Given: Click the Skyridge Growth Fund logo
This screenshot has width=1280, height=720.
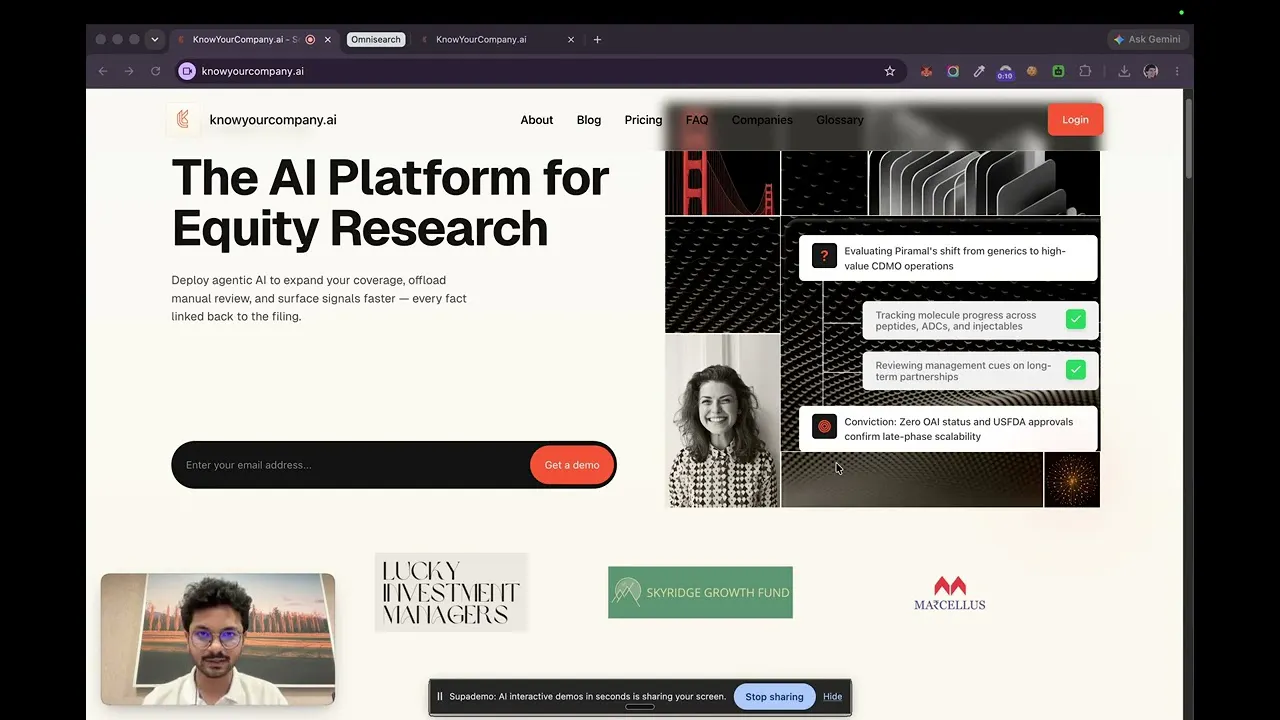Looking at the screenshot, I should tap(700, 592).
